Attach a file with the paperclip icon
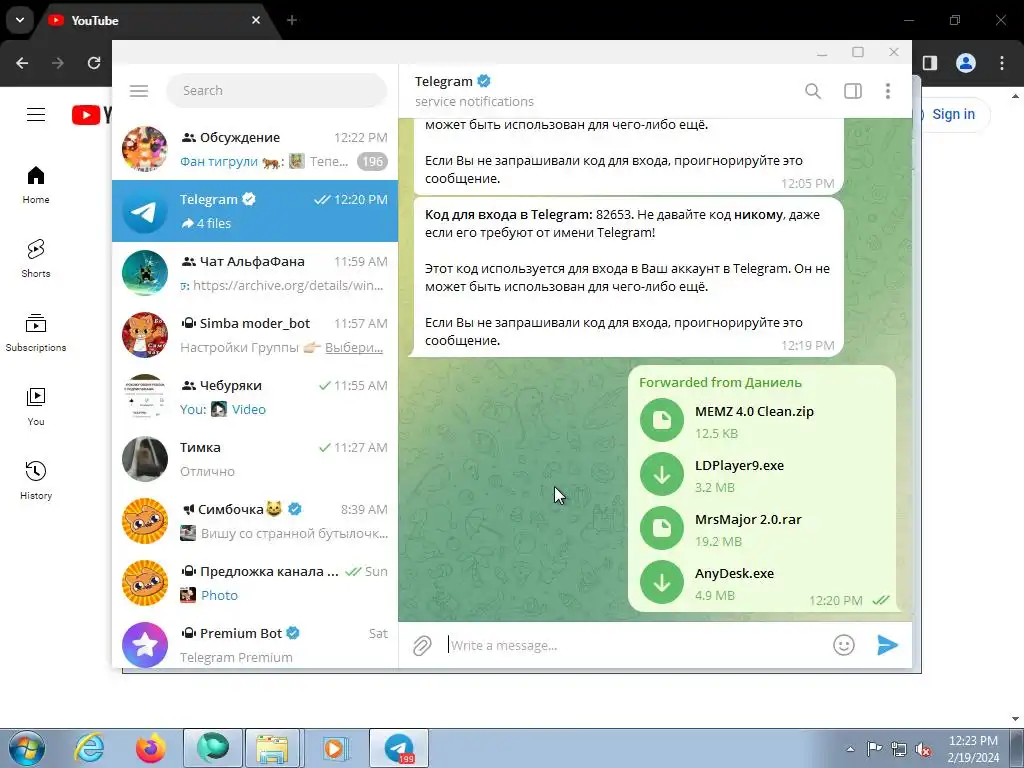Screen dimensions: 1024x768 [422, 645]
